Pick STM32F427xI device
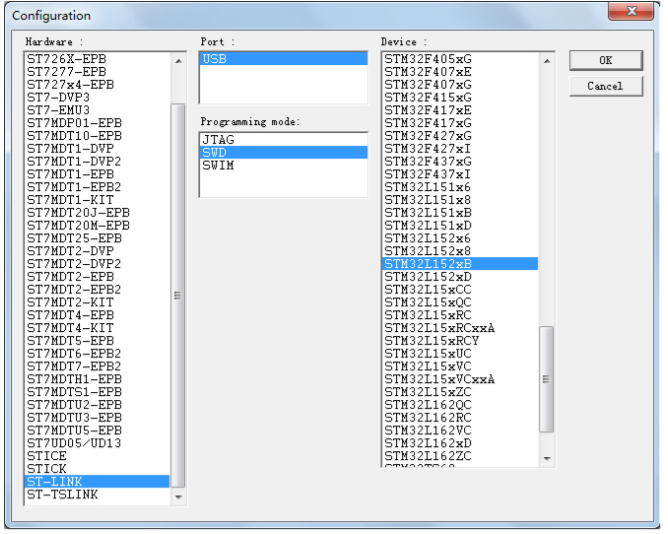Image resolution: width=668 pixels, height=534 pixels. [x=460, y=148]
